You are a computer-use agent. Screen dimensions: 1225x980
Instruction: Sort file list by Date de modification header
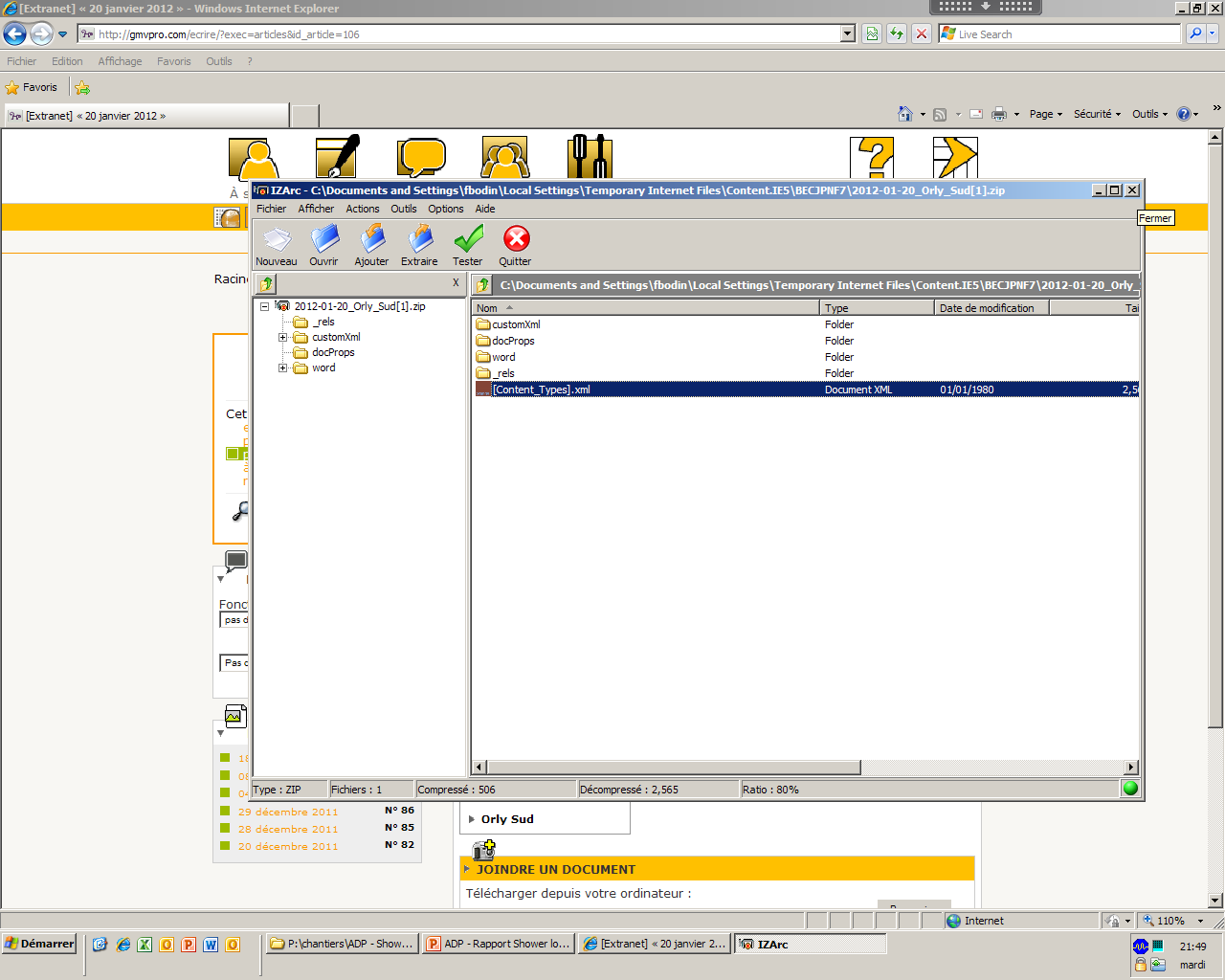[x=991, y=308]
